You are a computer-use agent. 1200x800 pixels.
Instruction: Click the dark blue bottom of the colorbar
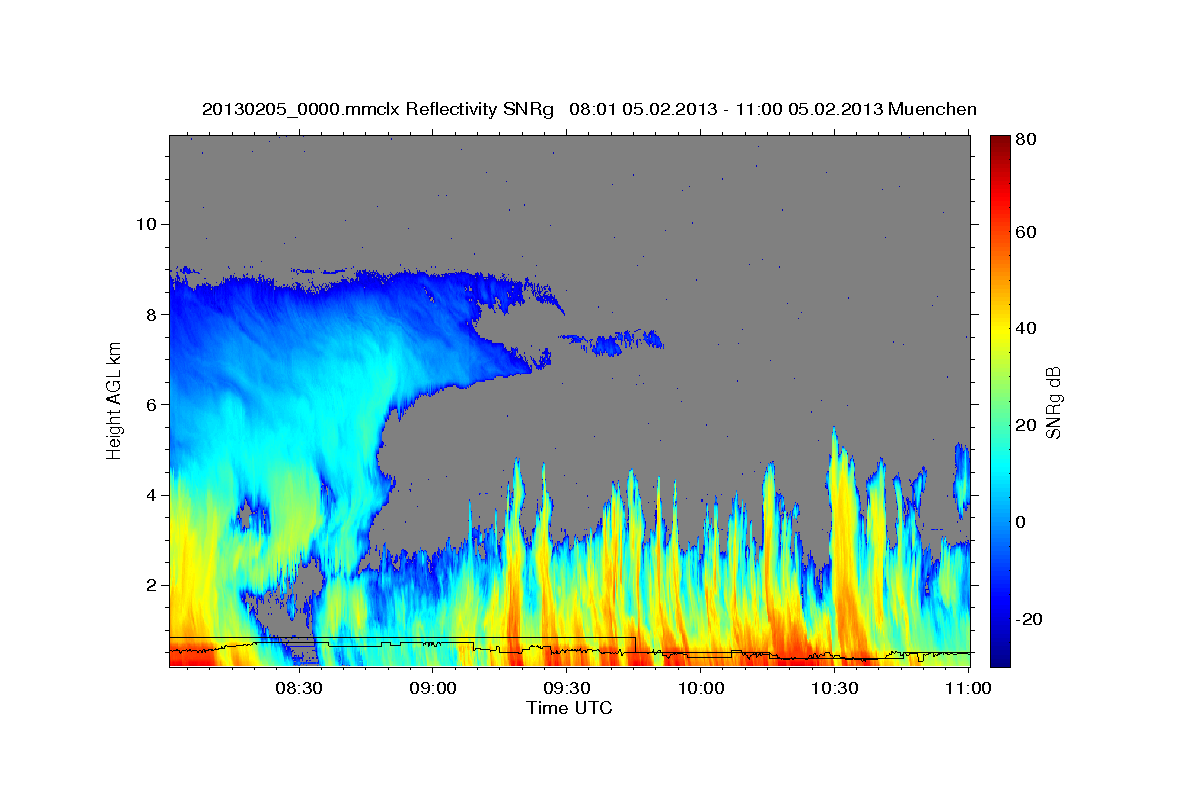pyautogui.click(x=1000, y=656)
